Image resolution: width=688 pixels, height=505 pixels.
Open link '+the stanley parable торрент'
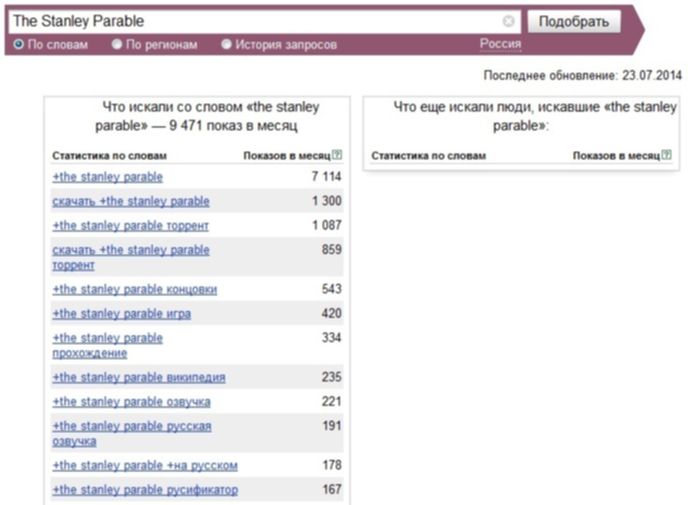130,226
